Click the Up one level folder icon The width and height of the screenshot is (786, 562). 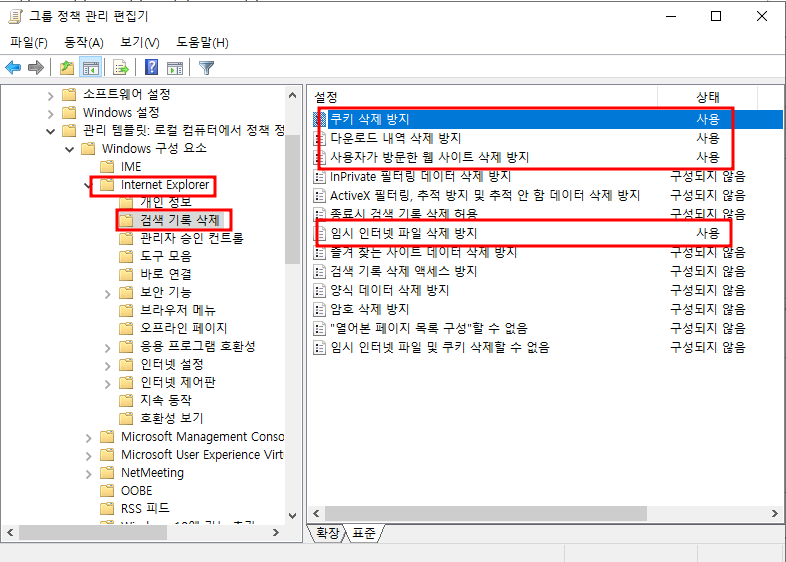[67, 67]
